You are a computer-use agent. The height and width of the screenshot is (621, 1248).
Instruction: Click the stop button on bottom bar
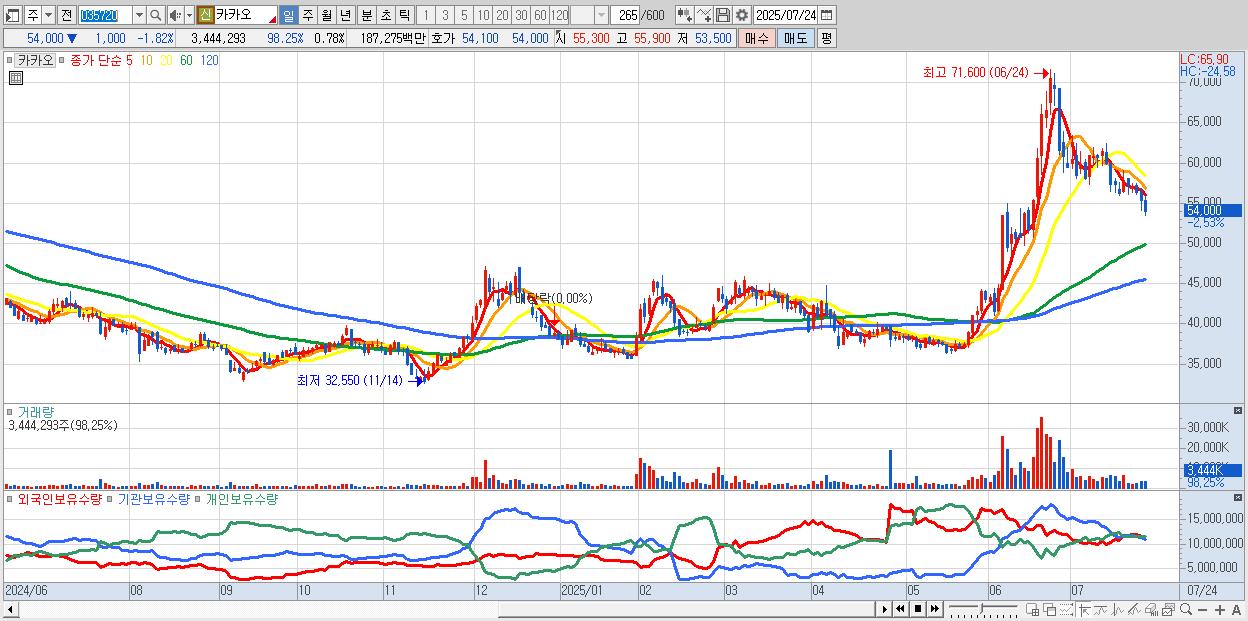click(x=918, y=609)
